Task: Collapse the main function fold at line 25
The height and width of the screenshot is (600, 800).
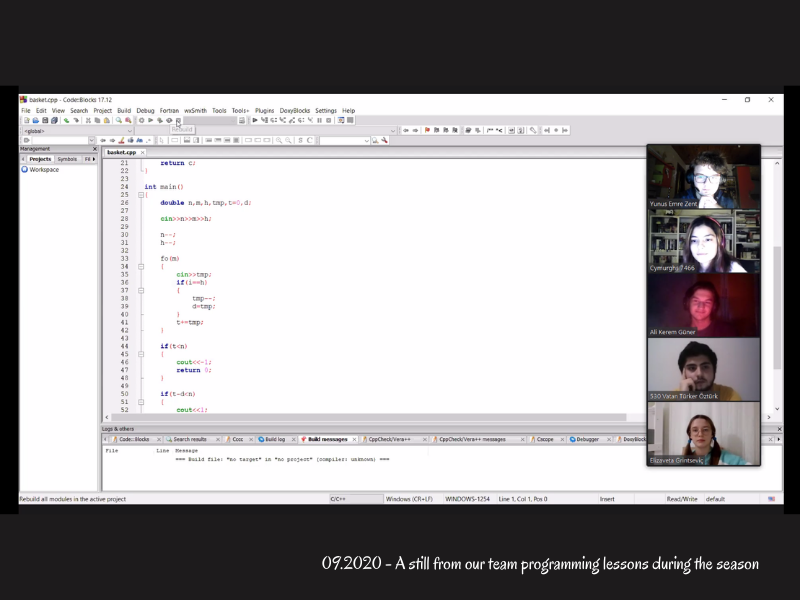Action: coord(142,195)
